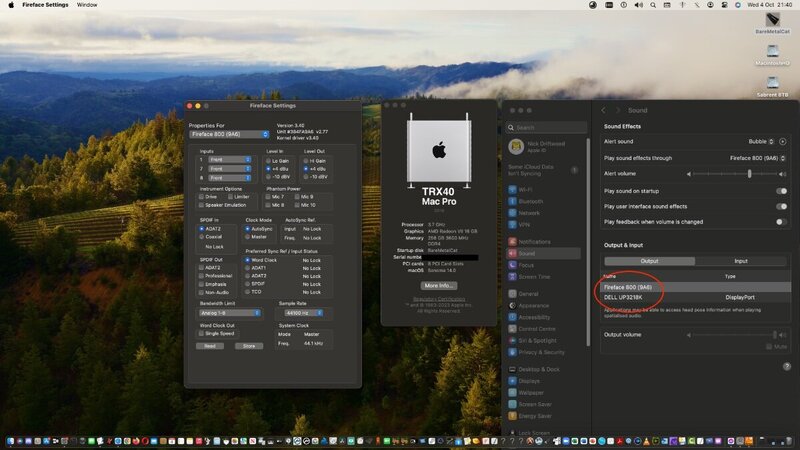The height and width of the screenshot is (450, 800).
Task: Toggle Play feedback when volume is changed
Action: tap(781, 221)
